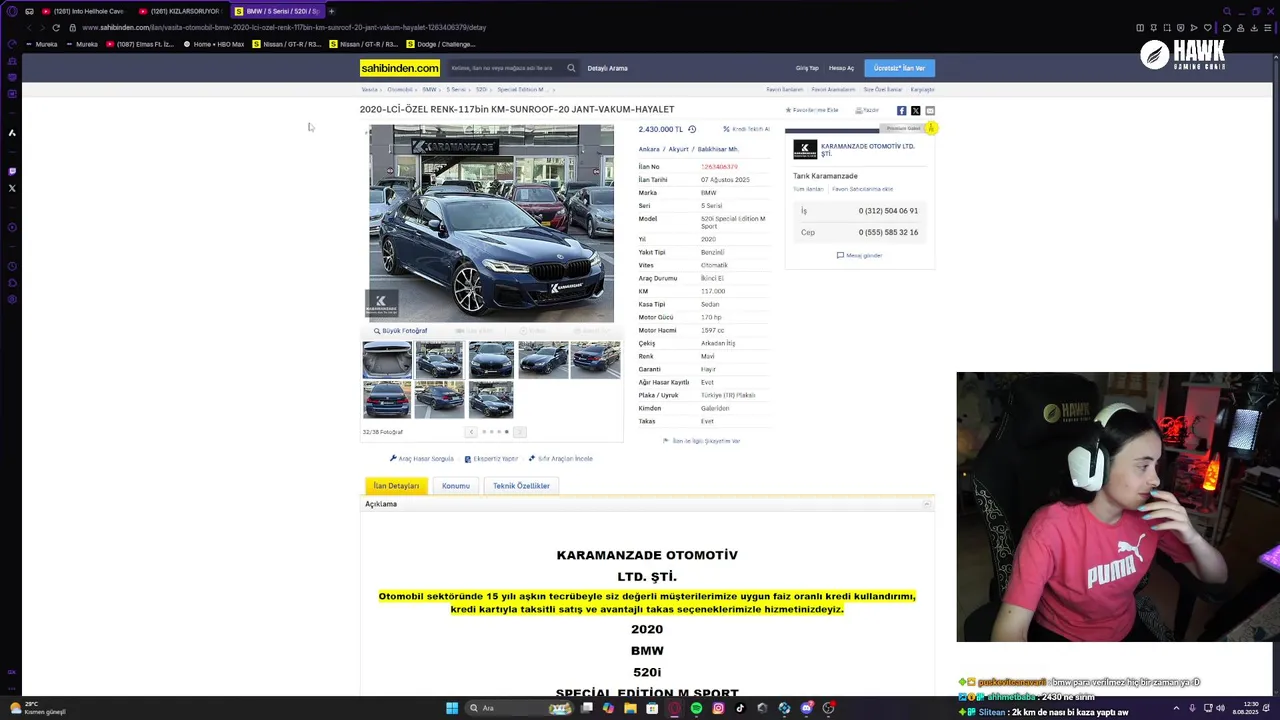Viewport: 1280px width, 720px height.
Task: Open Sıfır Araçları İncele link
Action: click(561, 459)
